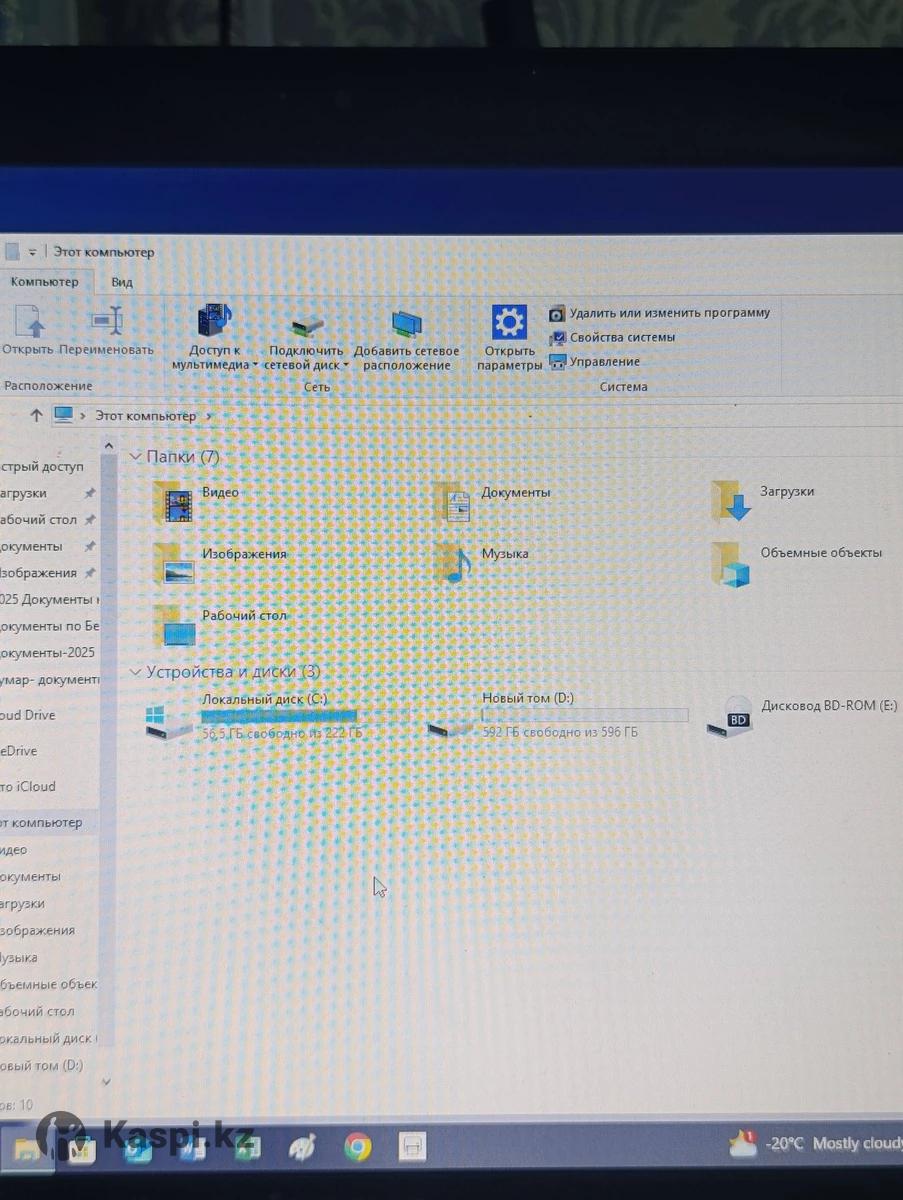Switch to the Компьютер ribbon tab
Image resolution: width=903 pixels, height=1200 pixels.
point(44,282)
